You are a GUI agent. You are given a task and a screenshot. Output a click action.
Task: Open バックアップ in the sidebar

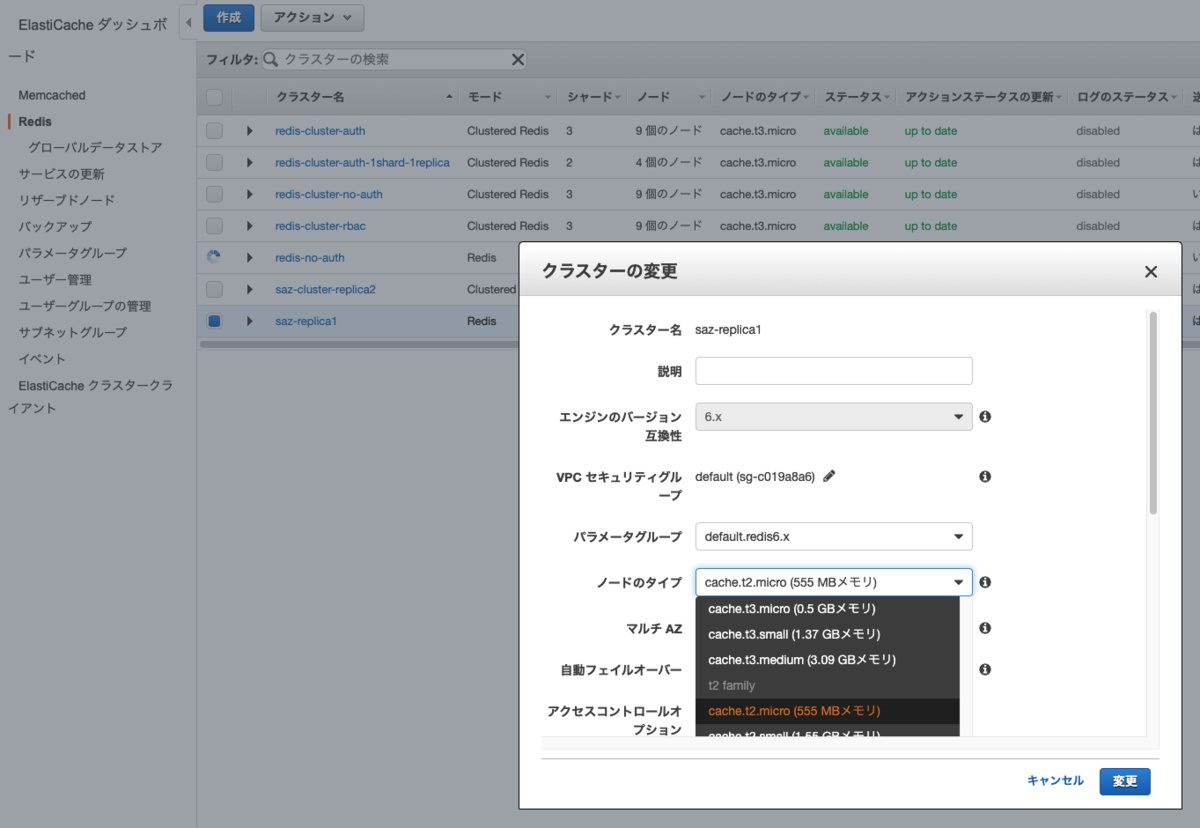pos(55,227)
